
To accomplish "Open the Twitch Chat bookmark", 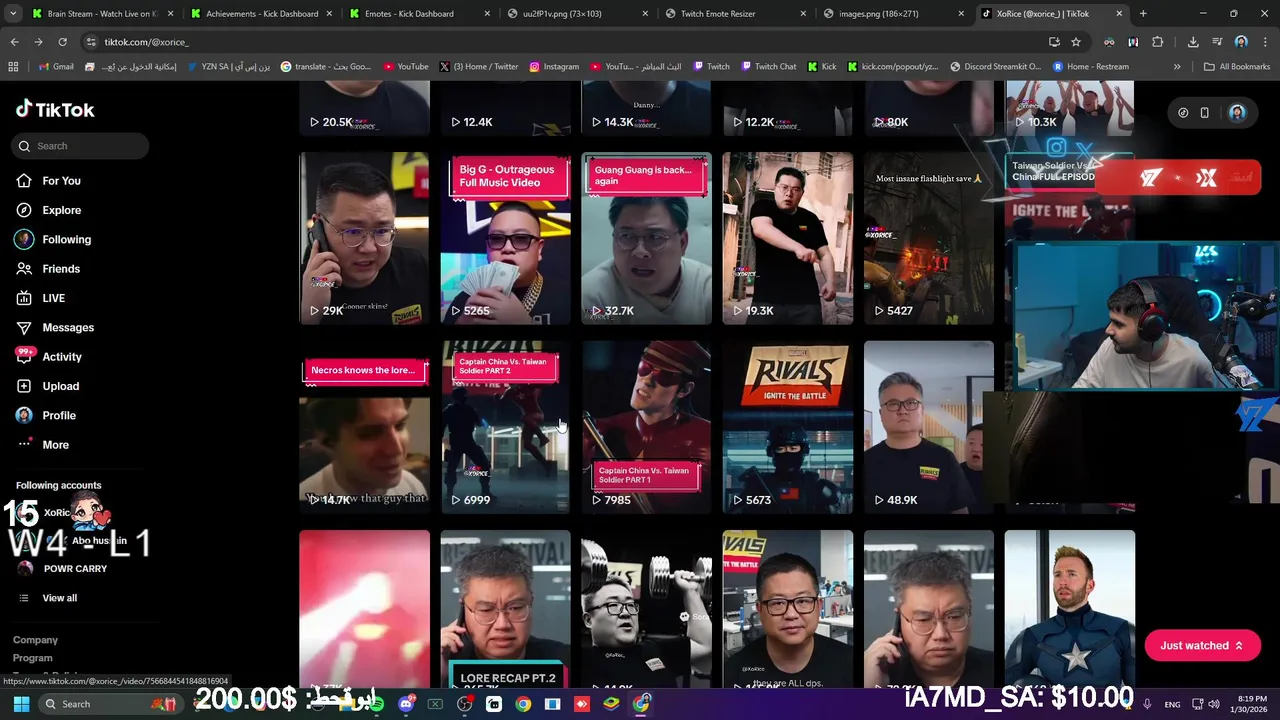I will coord(768,67).
